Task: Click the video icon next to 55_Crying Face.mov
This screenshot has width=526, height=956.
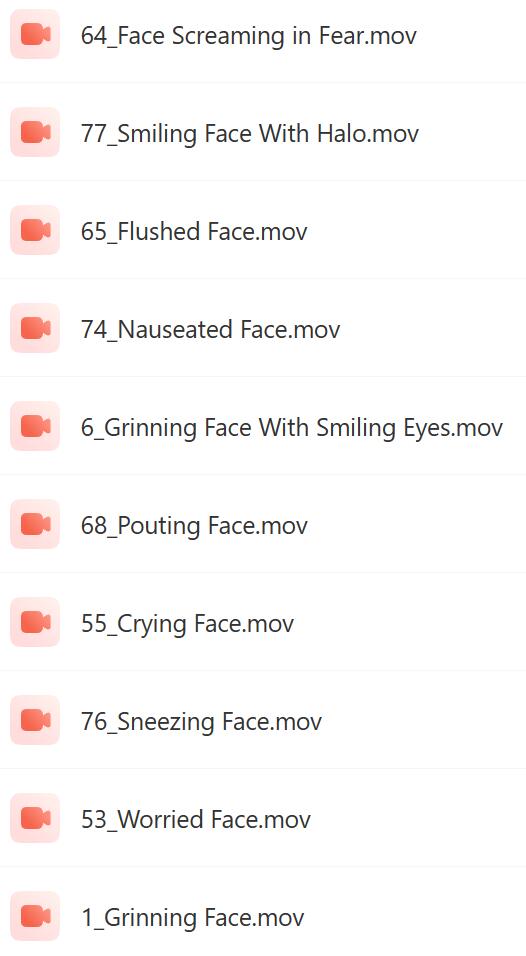Action: 35,622
